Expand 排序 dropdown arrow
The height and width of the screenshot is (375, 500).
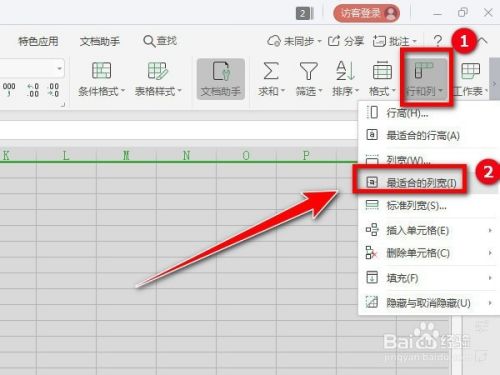pyautogui.click(x=357, y=91)
